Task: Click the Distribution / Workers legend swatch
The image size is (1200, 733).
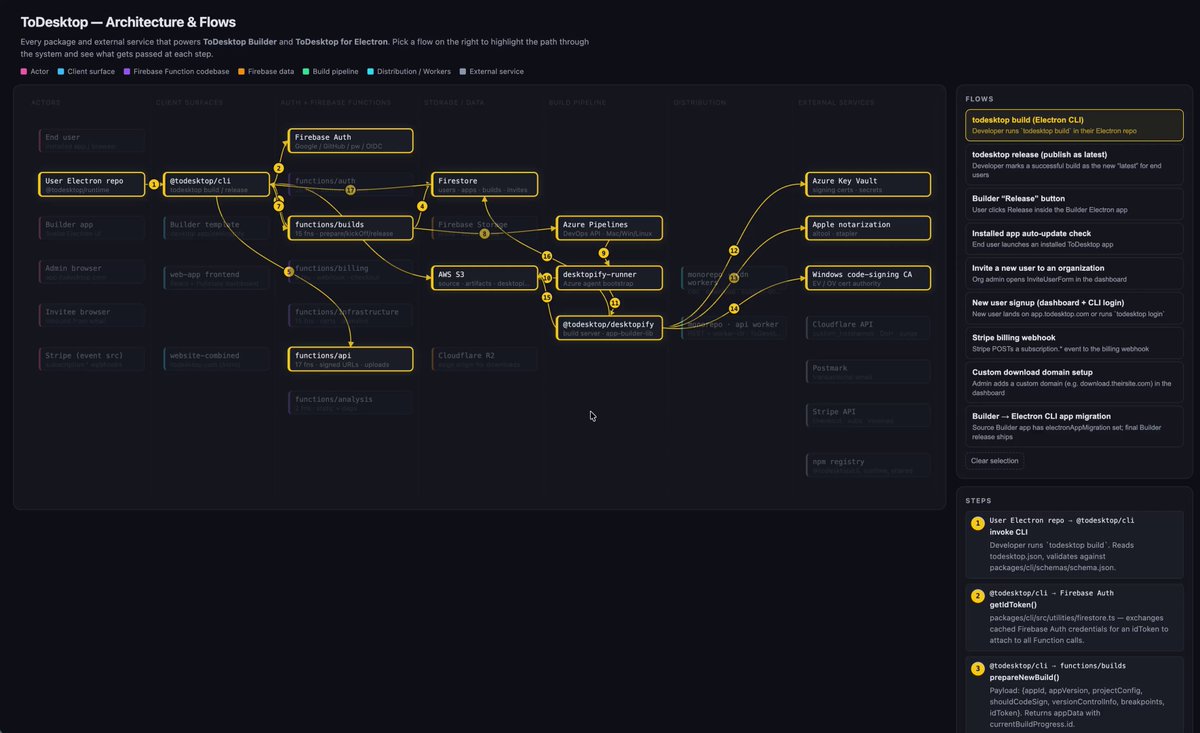Action: pos(371,72)
